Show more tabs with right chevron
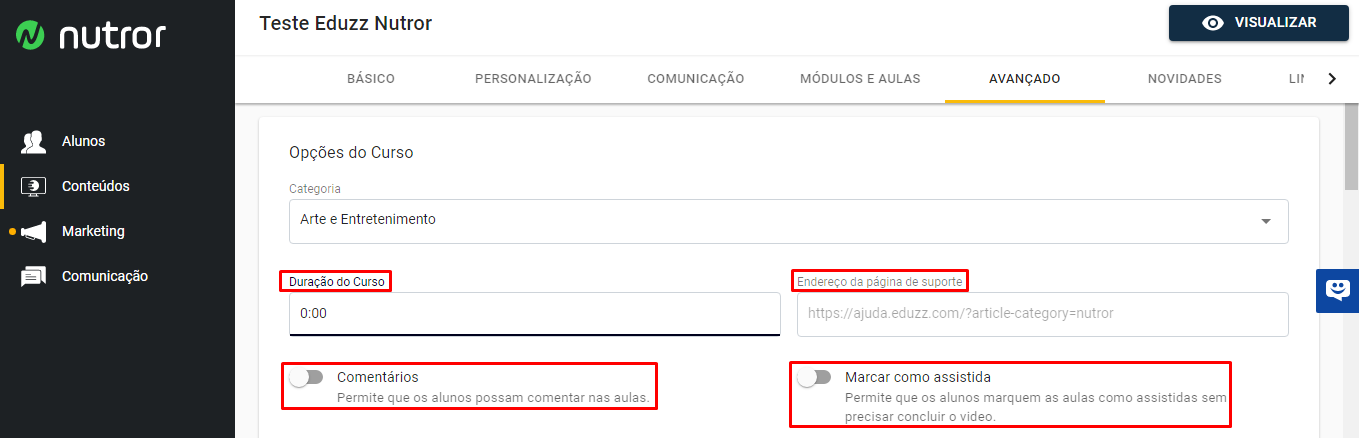 (1331, 79)
